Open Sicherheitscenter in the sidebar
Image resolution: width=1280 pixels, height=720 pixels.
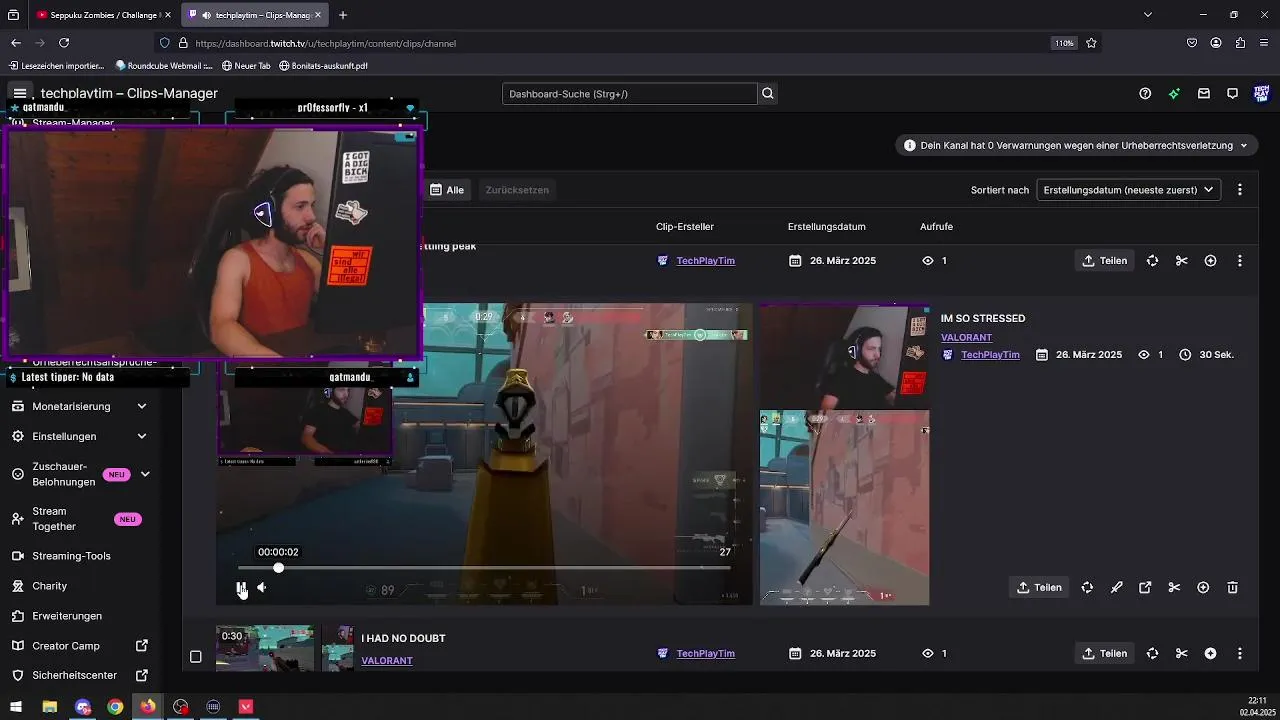(74, 676)
